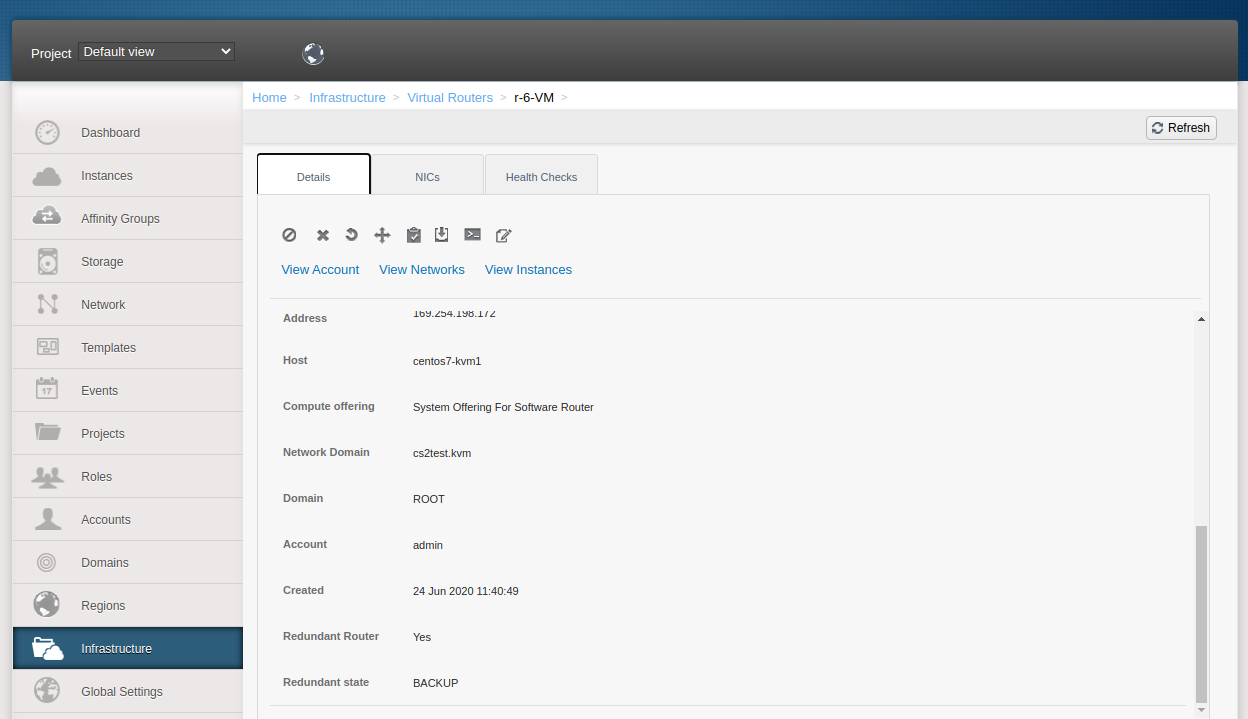Open Templates from sidebar
The image size is (1248, 719).
127,347
